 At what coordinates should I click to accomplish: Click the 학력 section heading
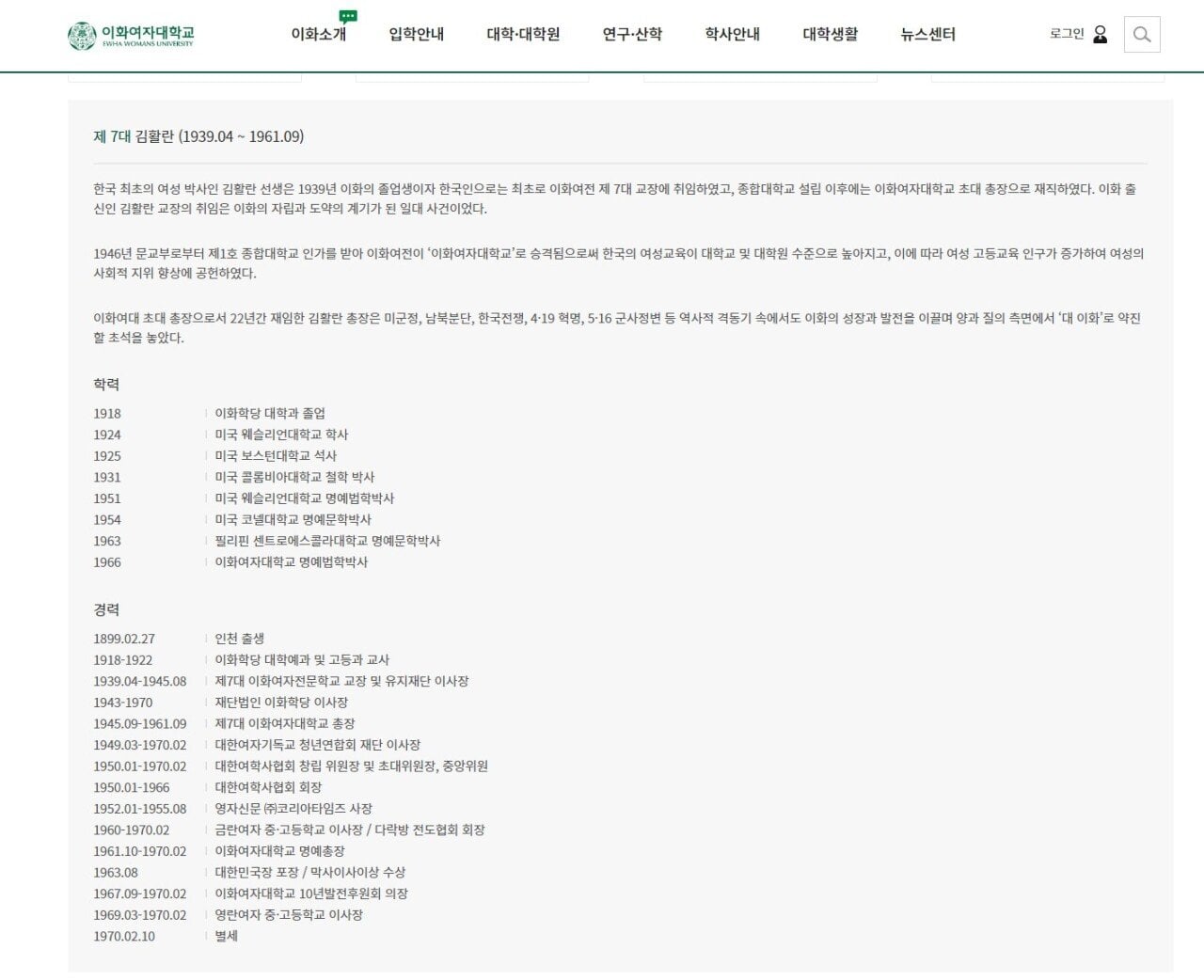[106, 385]
